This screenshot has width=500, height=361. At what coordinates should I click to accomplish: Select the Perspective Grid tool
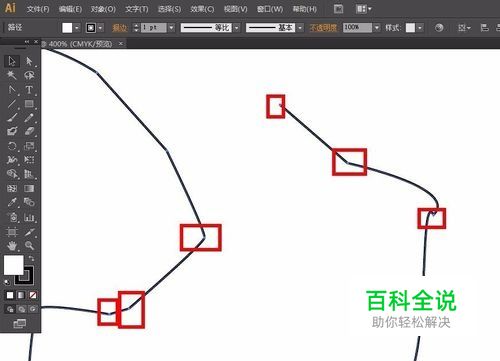click(x=29, y=174)
